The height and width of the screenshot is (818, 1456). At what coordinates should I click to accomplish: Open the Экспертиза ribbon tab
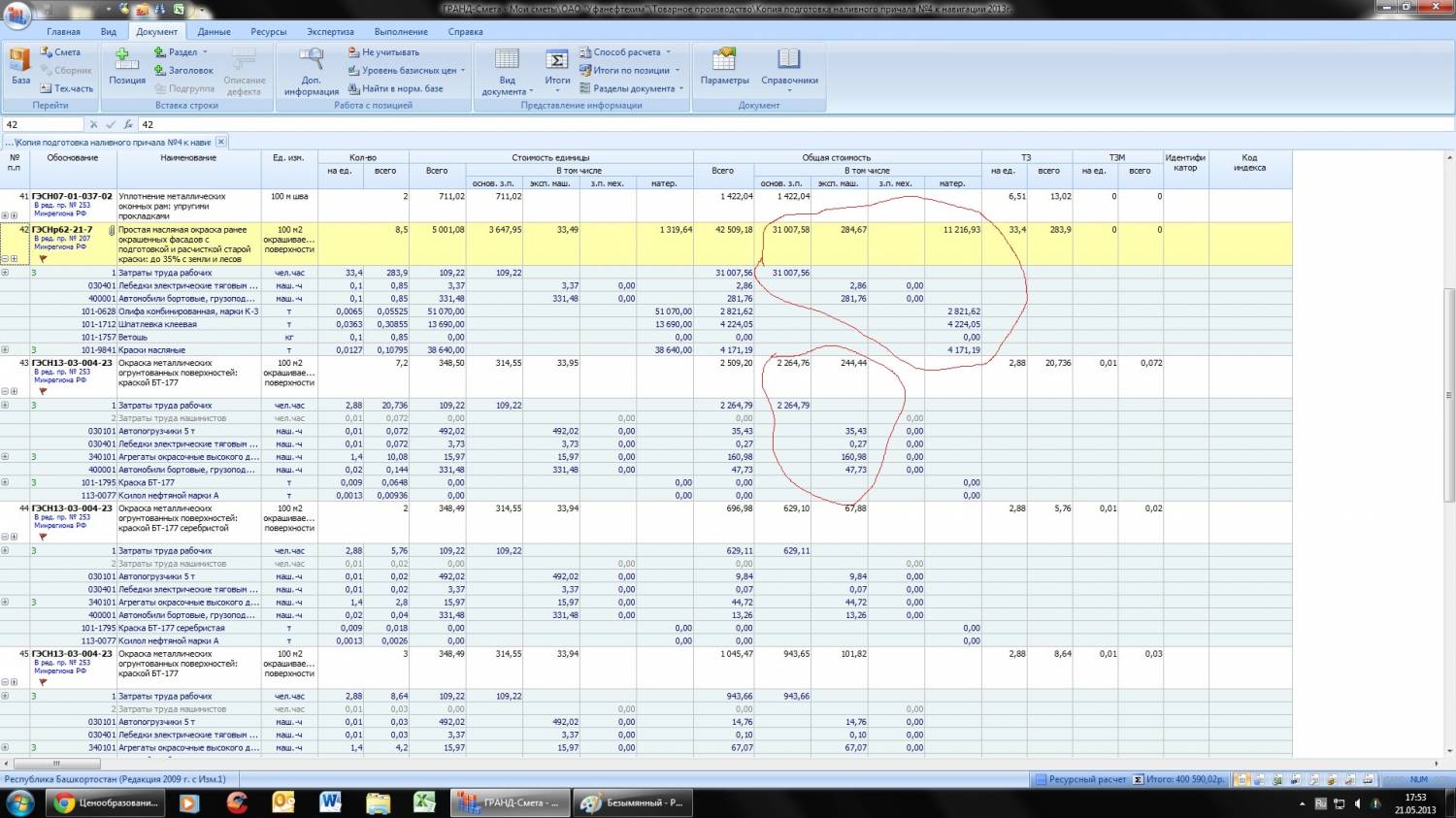coord(330,31)
